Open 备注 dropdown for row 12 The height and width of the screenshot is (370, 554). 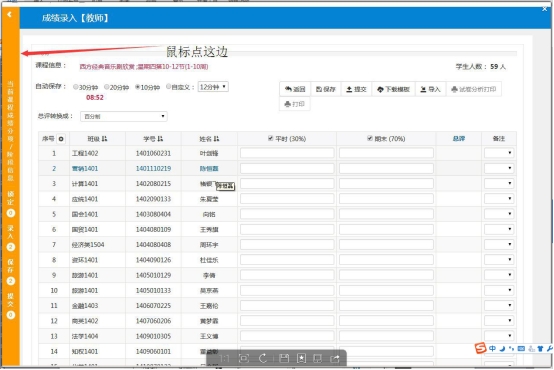click(x=499, y=321)
